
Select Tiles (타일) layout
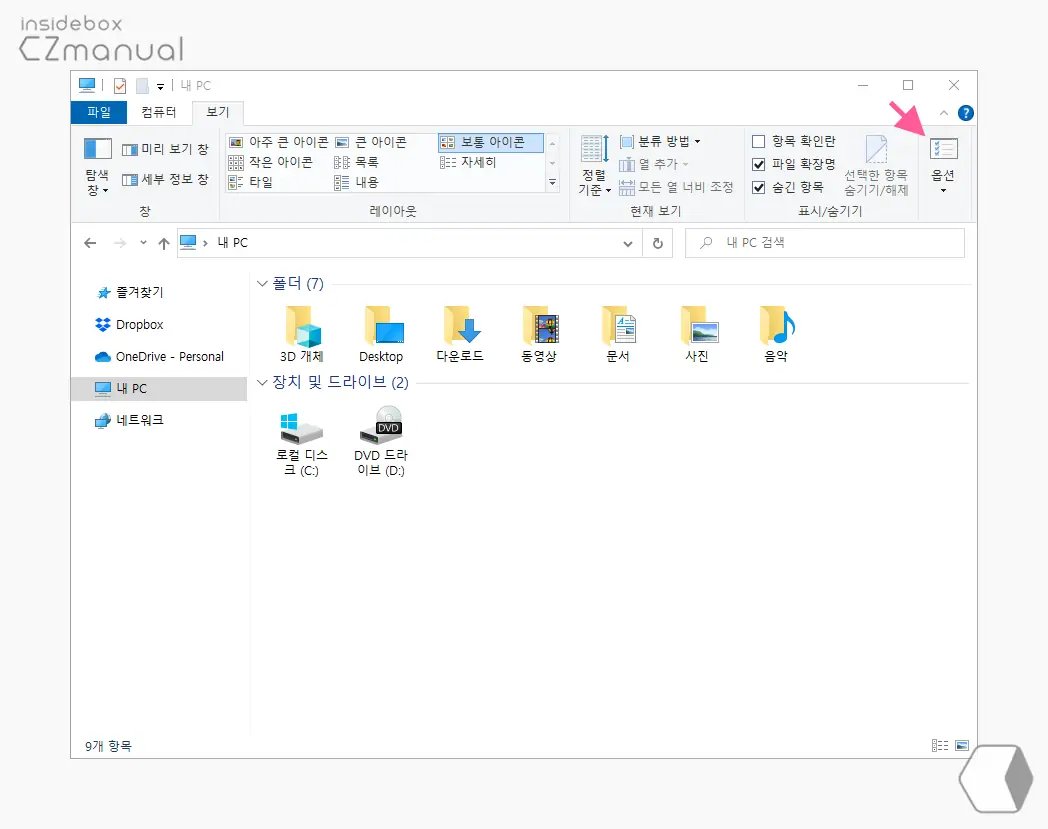(x=251, y=182)
